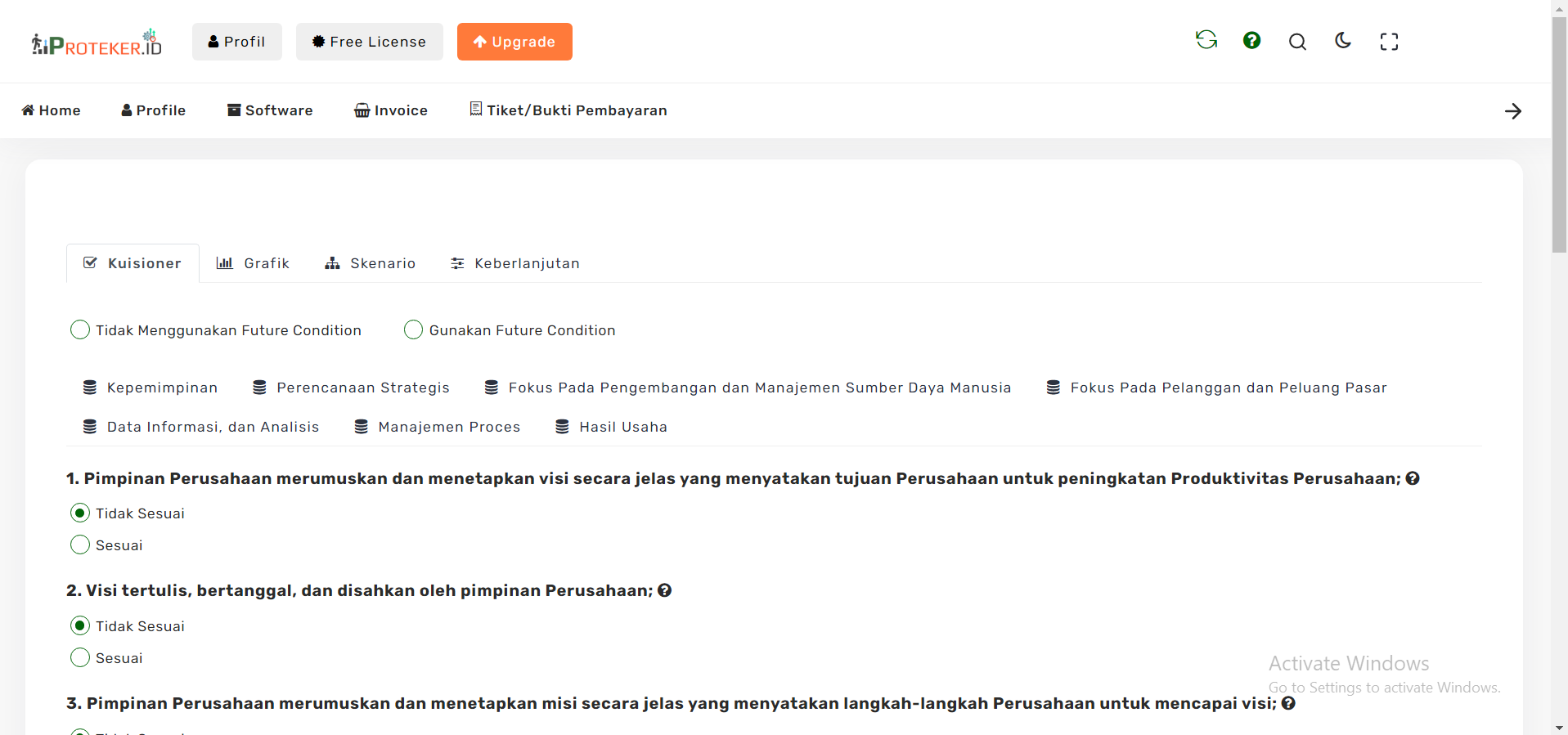
Task: Toggle dark mode moon icon
Action: [1343, 41]
